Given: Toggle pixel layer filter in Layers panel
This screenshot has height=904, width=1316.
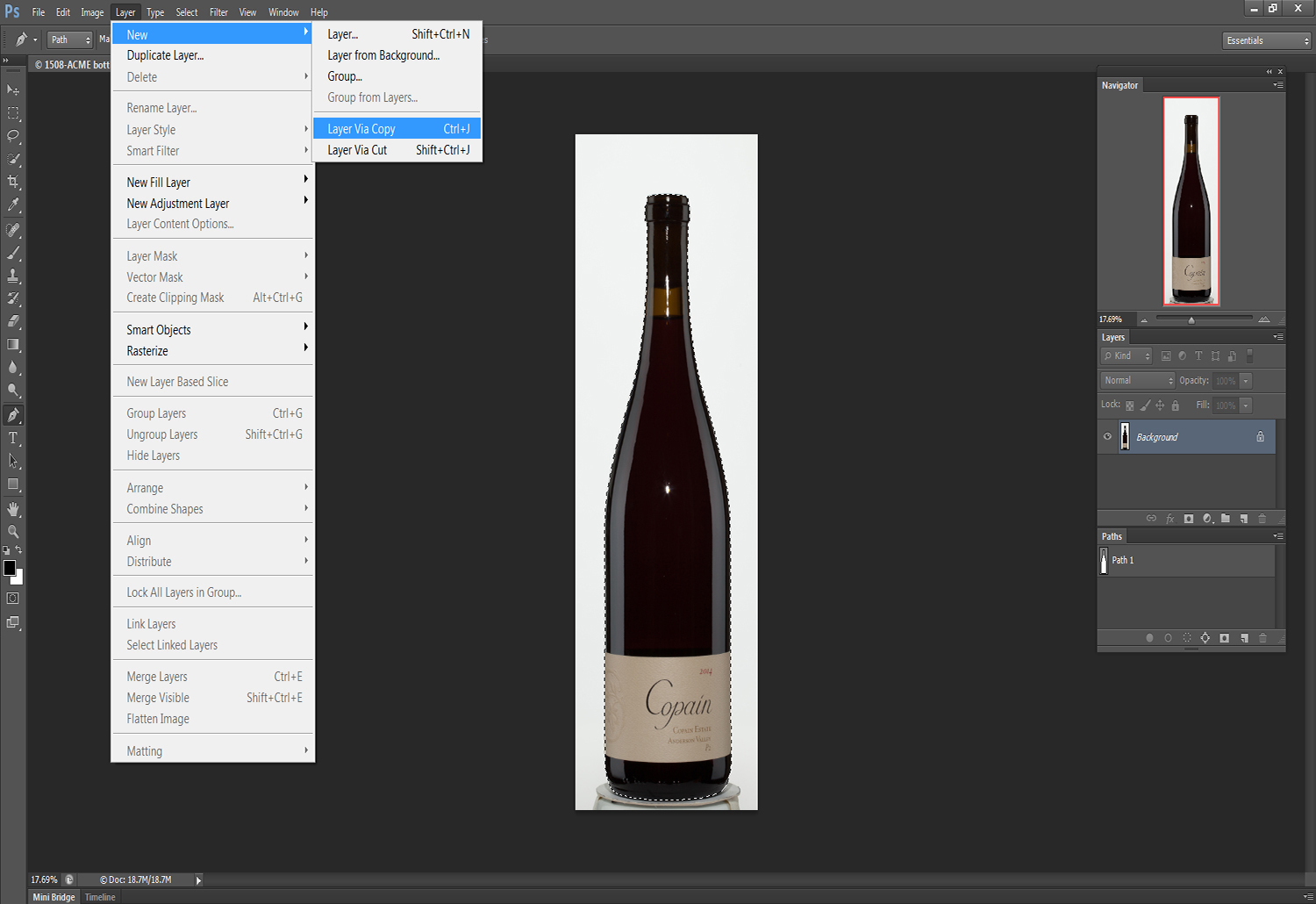Looking at the screenshot, I should (1166, 356).
